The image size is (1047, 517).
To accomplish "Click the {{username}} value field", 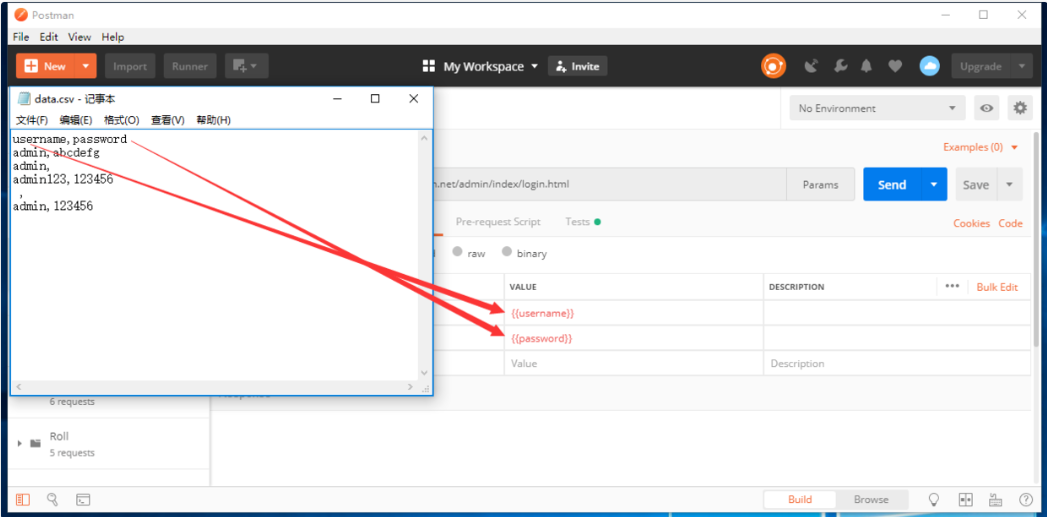I will (x=634, y=313).
